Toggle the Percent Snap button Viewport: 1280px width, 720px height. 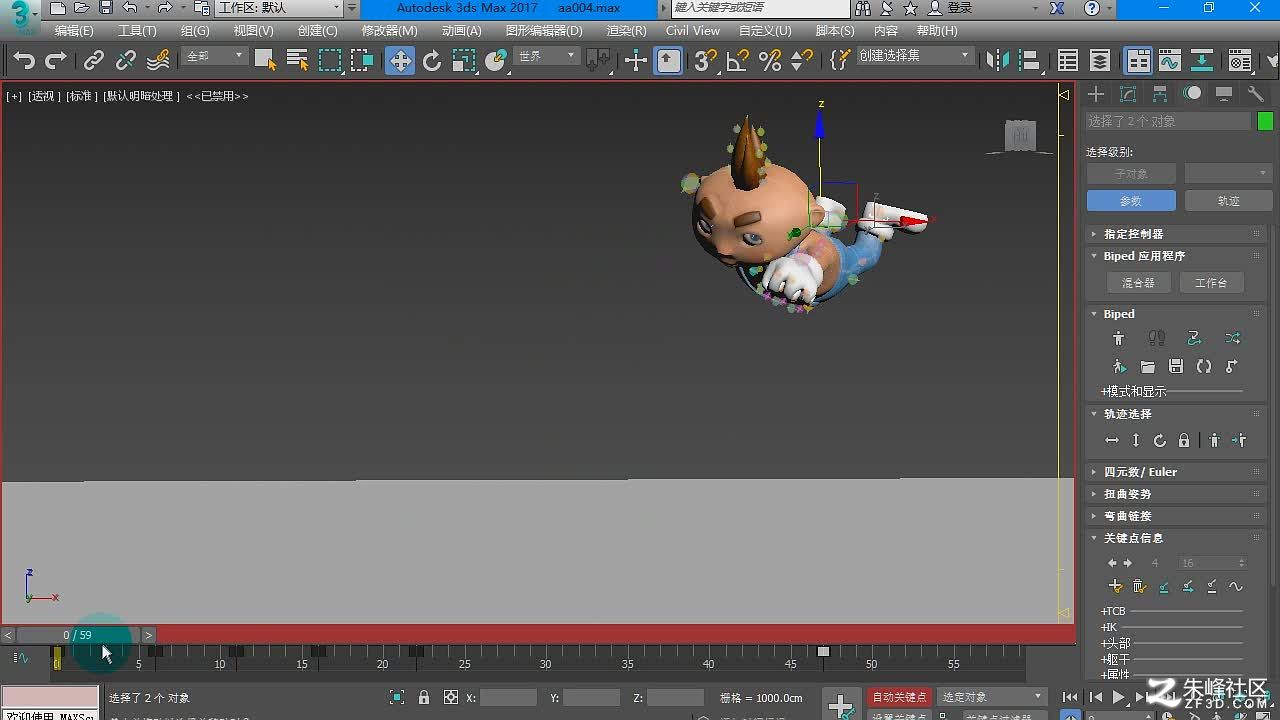click(x=769, y=61)
